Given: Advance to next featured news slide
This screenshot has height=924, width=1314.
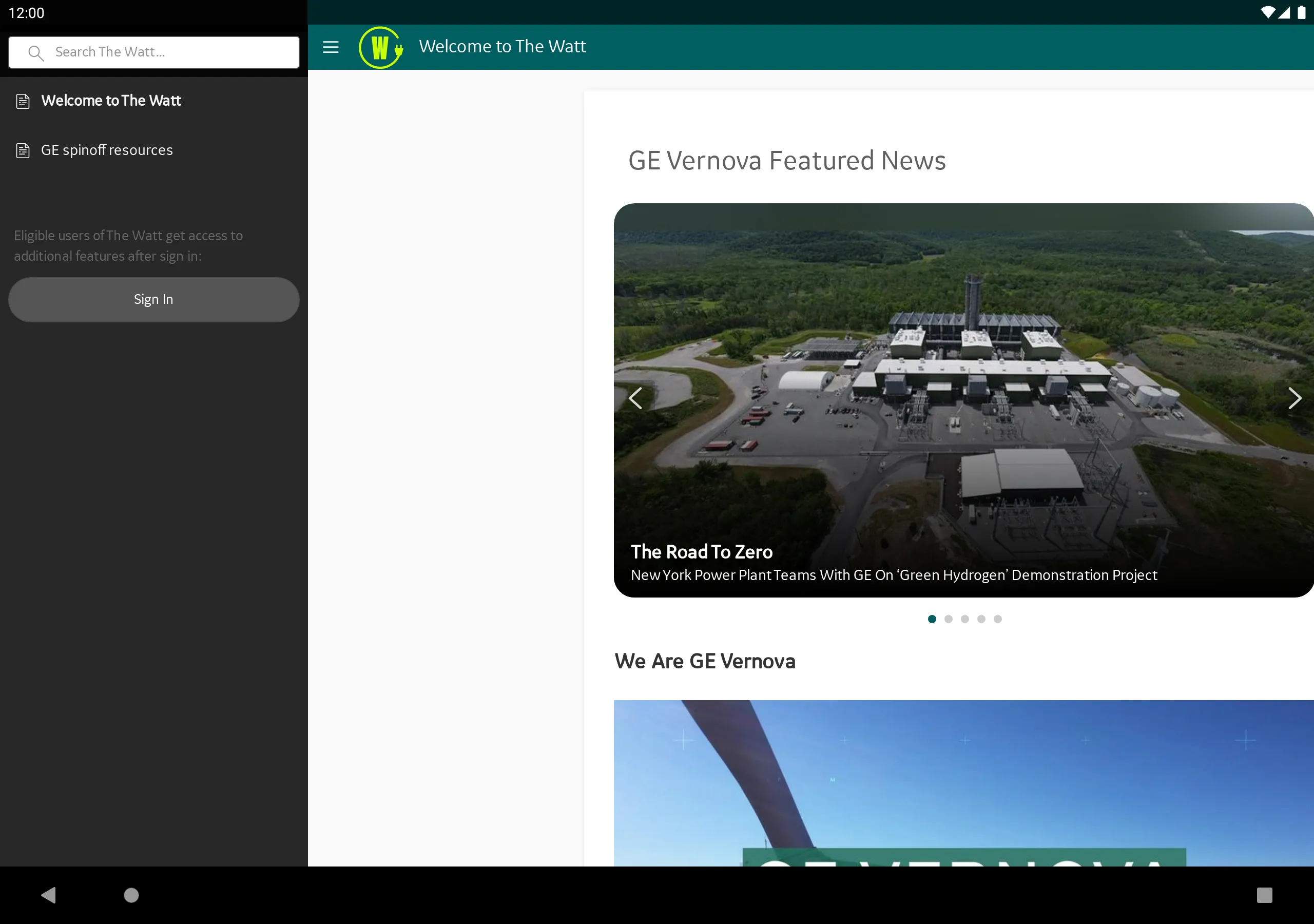Looking at the screenshot, I should point(1294,398).
